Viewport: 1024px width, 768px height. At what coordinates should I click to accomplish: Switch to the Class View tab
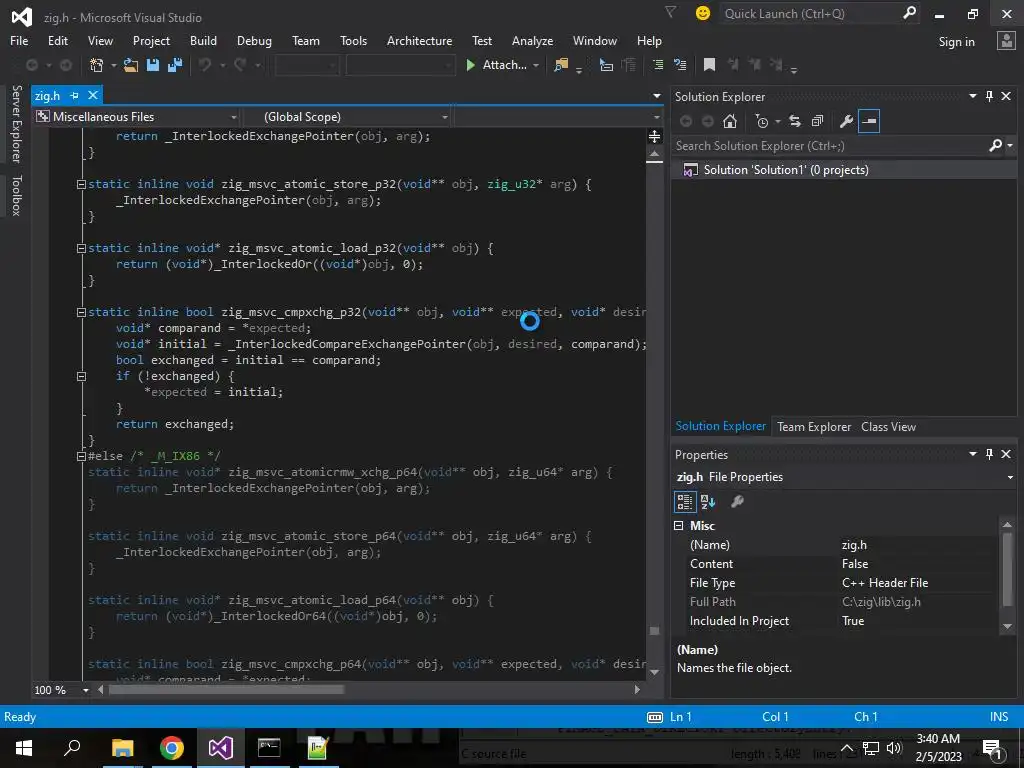click(888, 426)
